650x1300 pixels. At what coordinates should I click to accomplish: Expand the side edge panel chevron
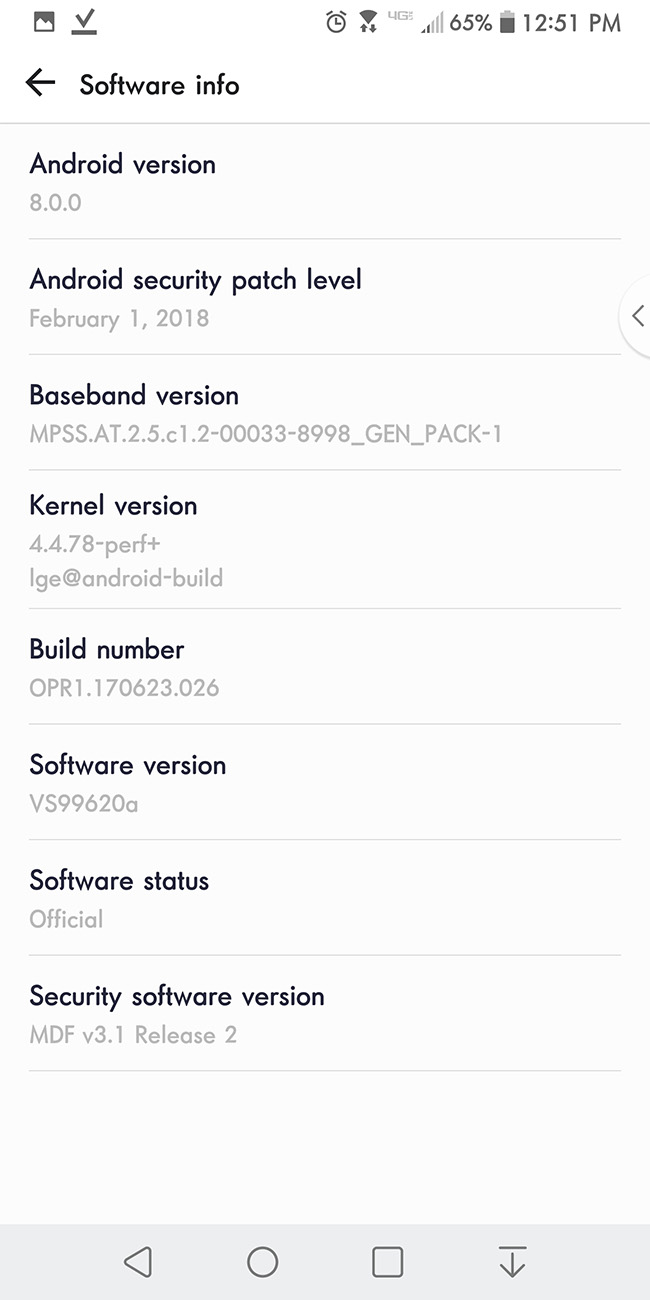click(637, 317)
